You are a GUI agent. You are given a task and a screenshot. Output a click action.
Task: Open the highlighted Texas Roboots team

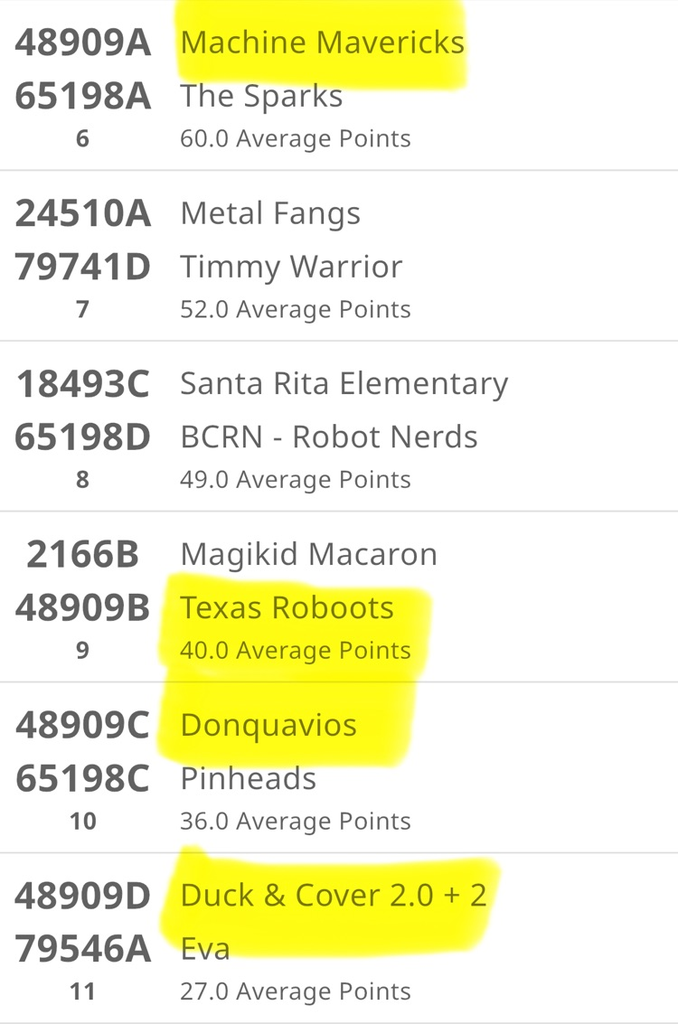point(287,608)
